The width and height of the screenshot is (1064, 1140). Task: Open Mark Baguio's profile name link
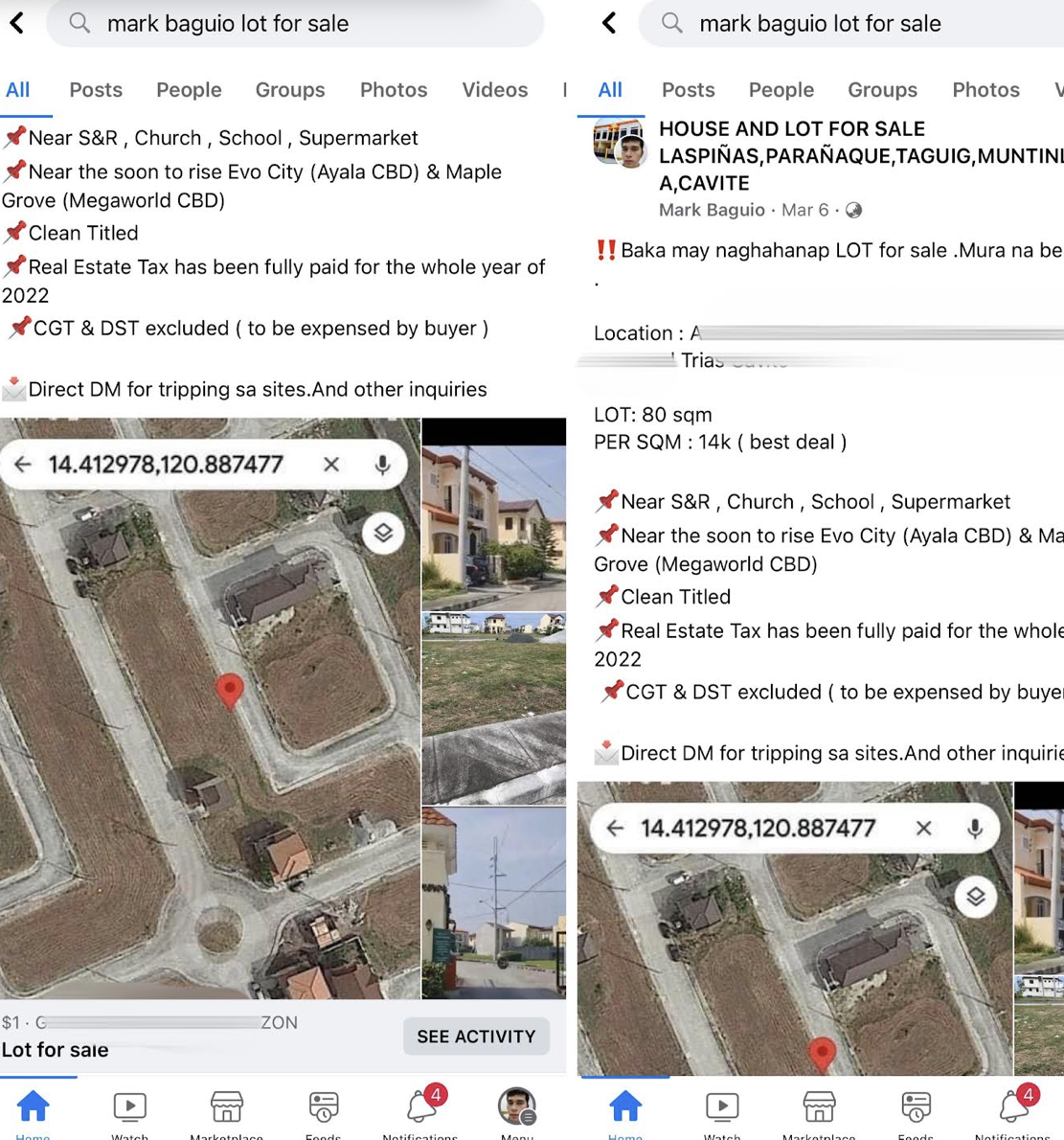click(x=712, y=210)
